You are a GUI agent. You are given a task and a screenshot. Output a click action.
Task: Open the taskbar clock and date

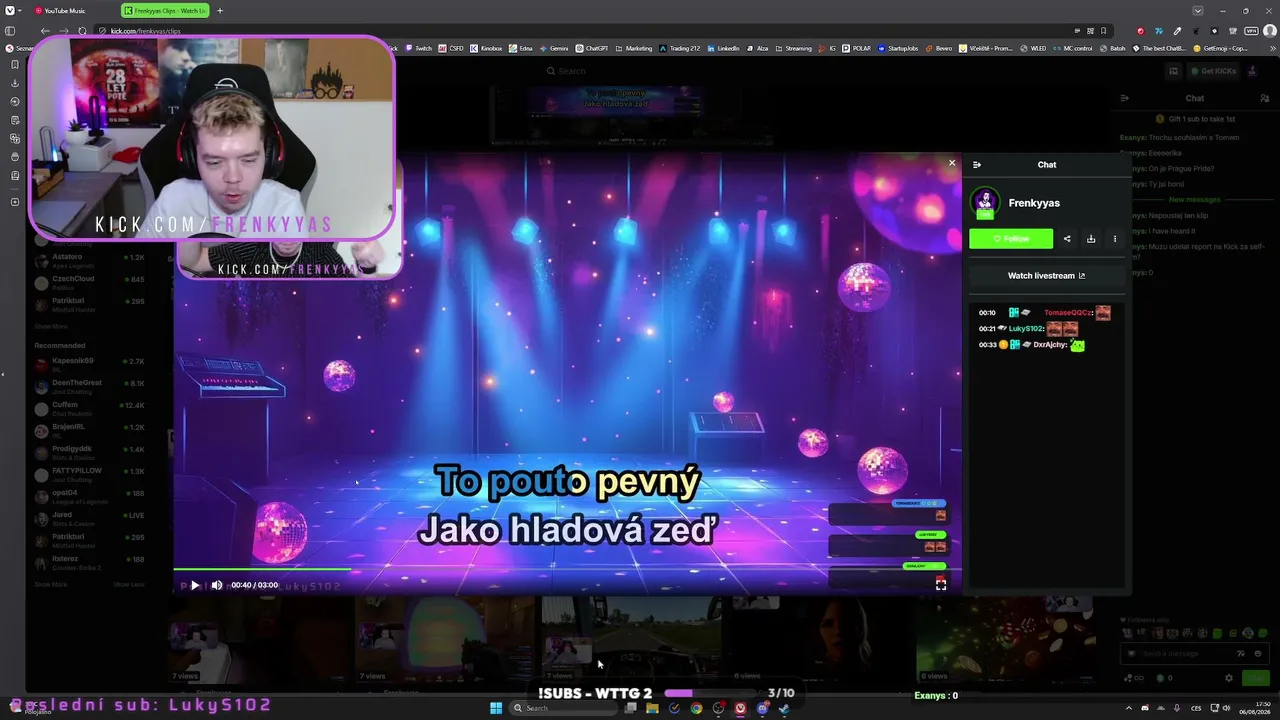point(1254,708)
